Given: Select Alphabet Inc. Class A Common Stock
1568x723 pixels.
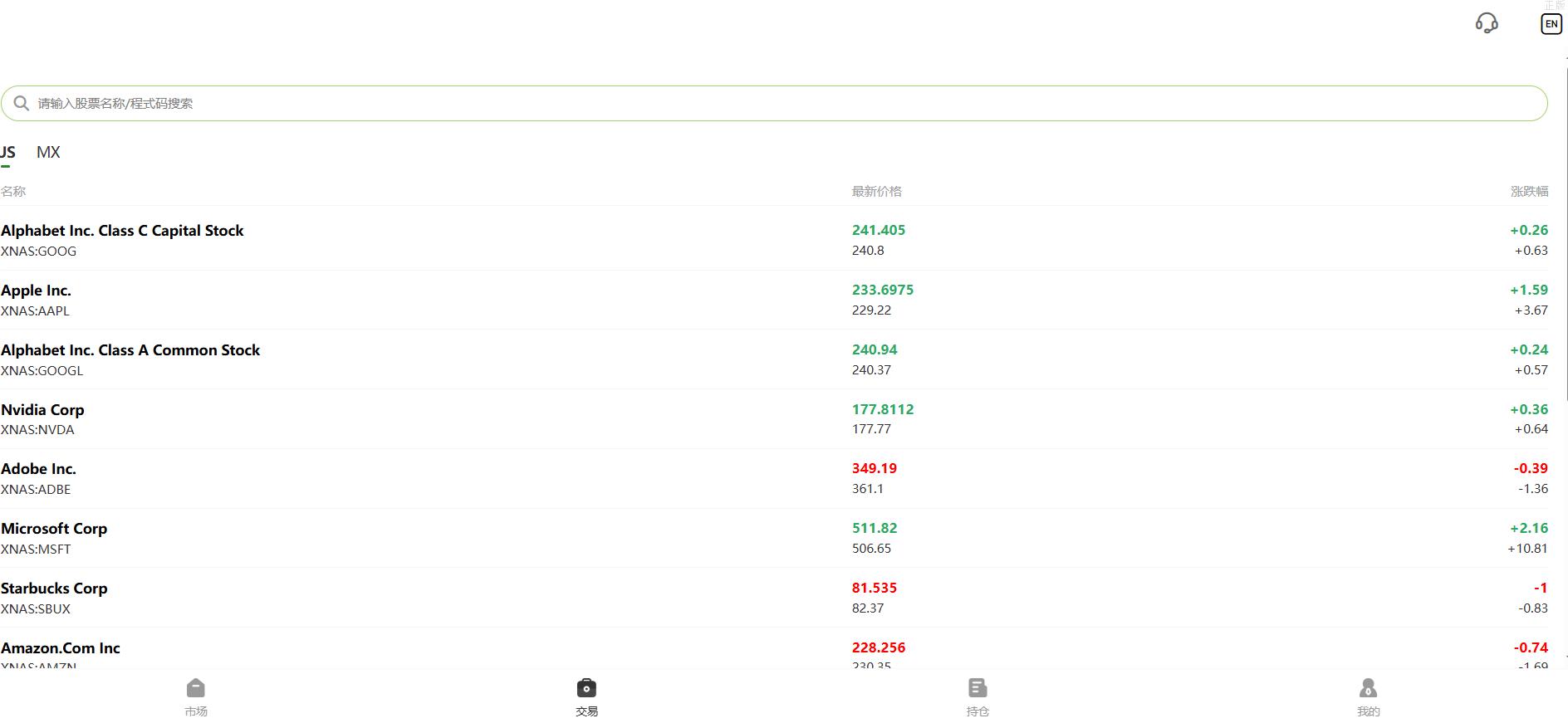Looking at the screenshot, I should coord(130,350).
